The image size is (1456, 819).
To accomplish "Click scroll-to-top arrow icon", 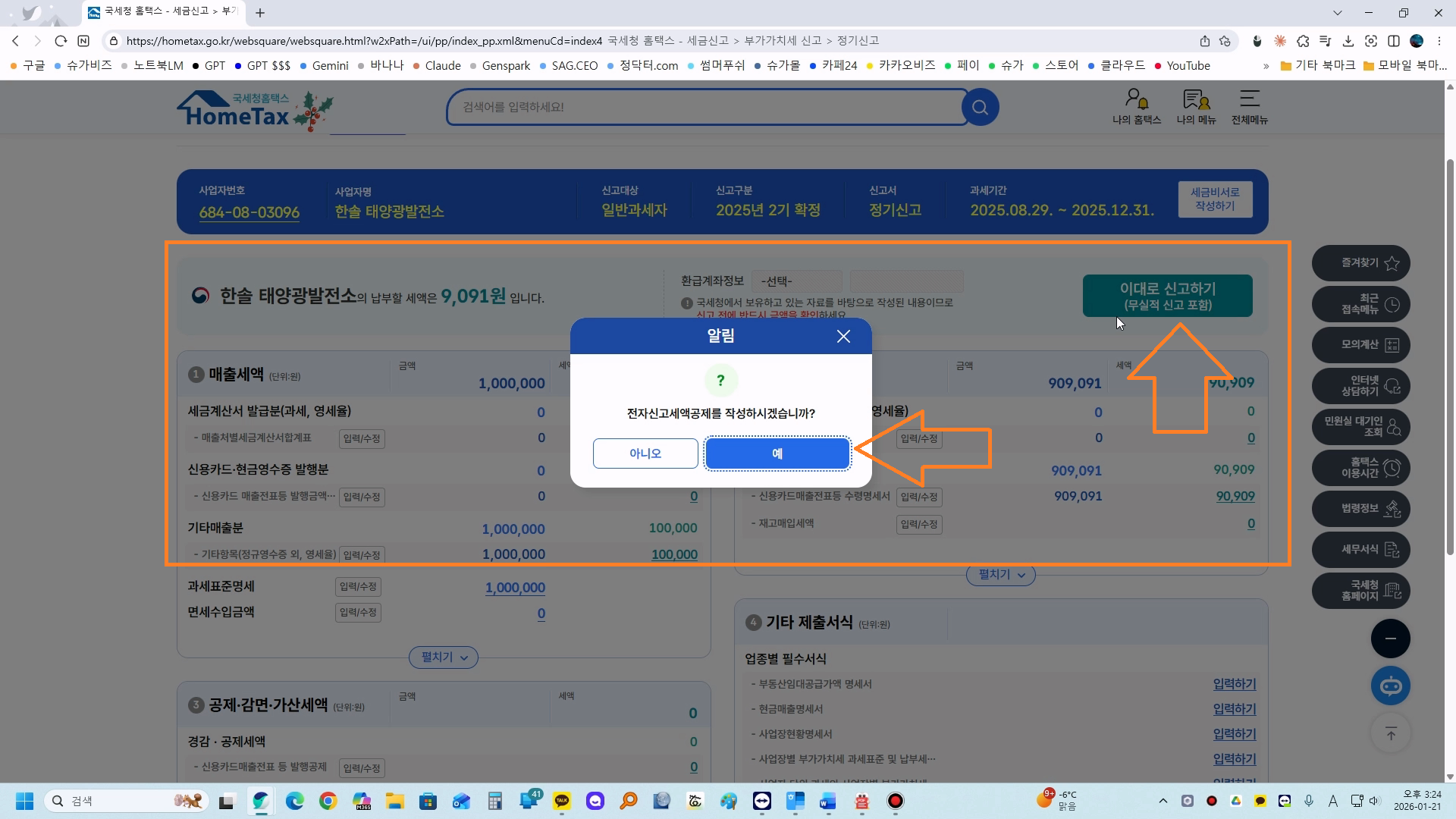I will [x=1390, y=733].
